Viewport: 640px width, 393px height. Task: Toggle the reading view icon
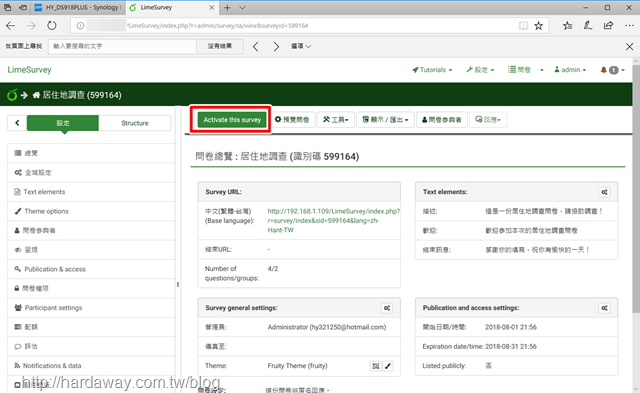click(x=523, y=26)
